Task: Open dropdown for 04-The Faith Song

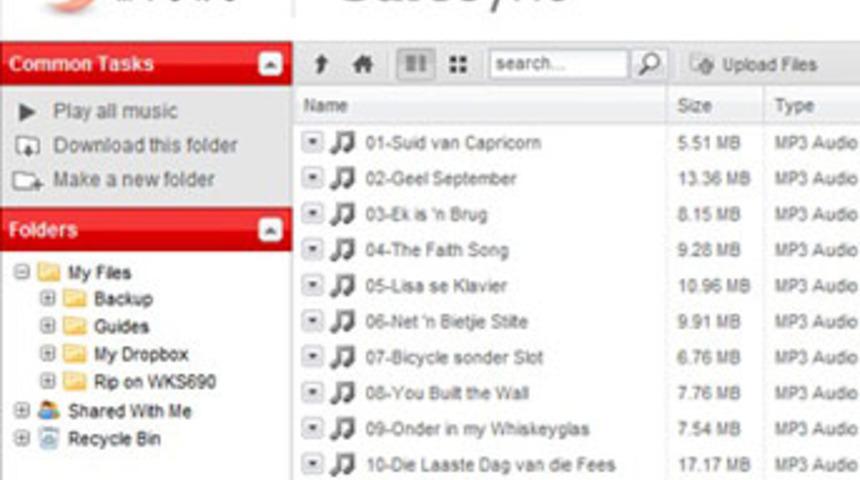Action: coord(312,250)
